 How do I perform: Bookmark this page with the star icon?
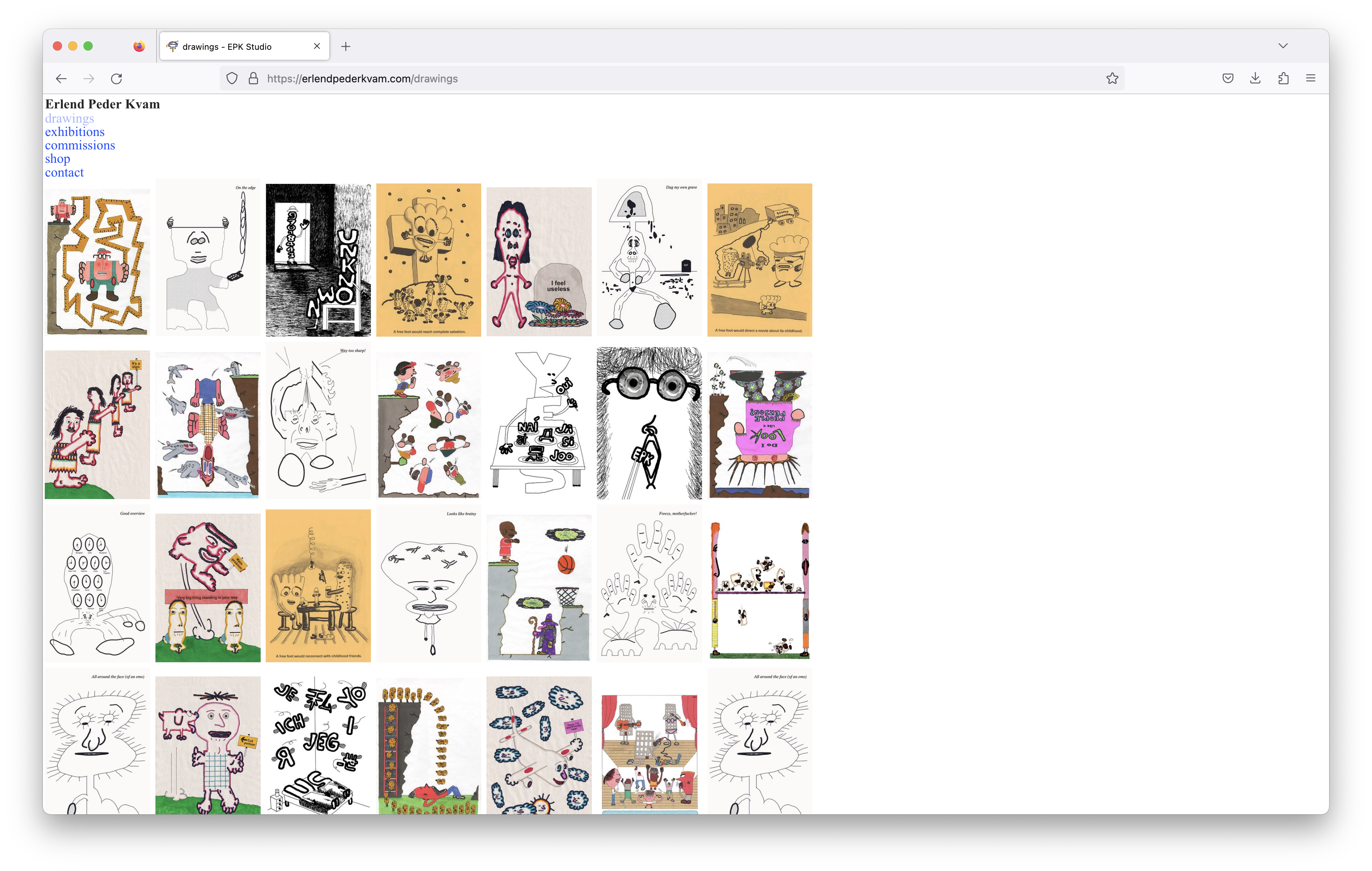(1112, 79)
